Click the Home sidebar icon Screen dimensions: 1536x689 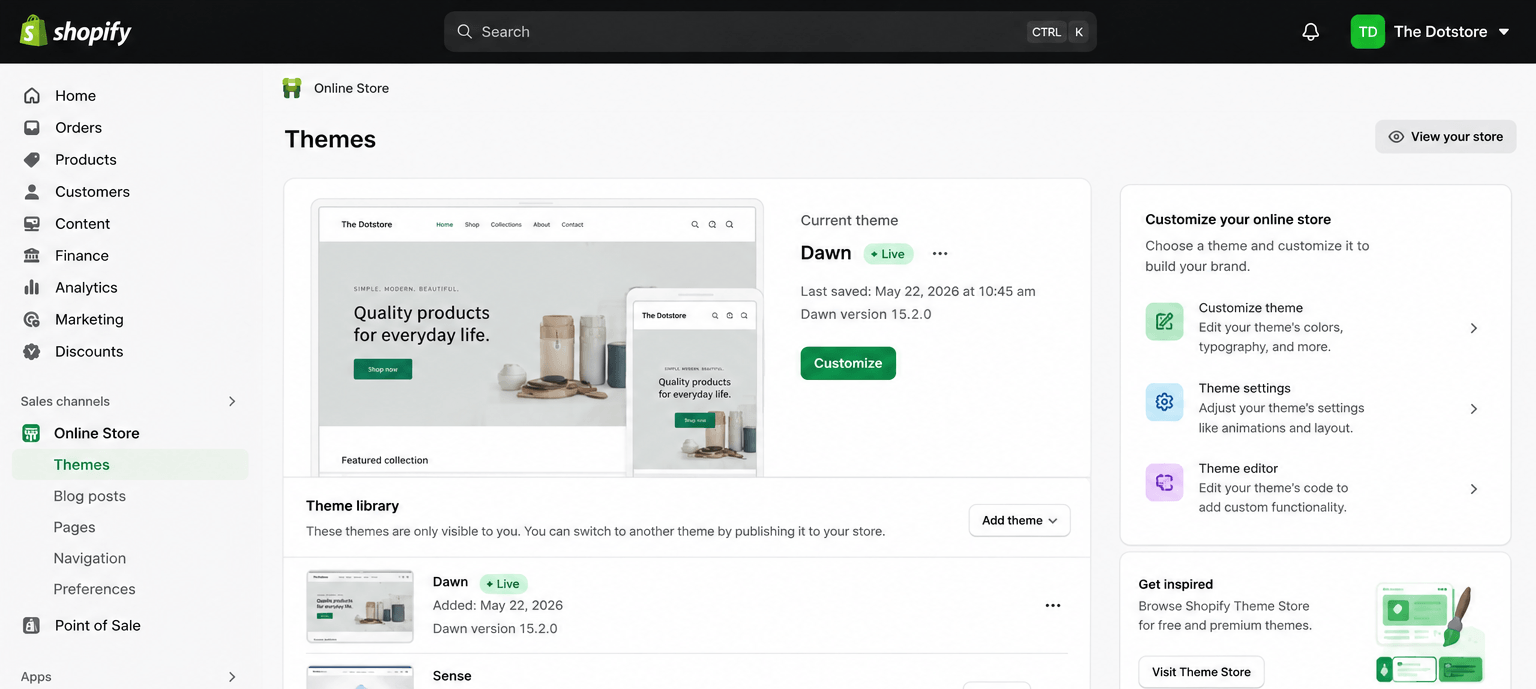[32, 96]
